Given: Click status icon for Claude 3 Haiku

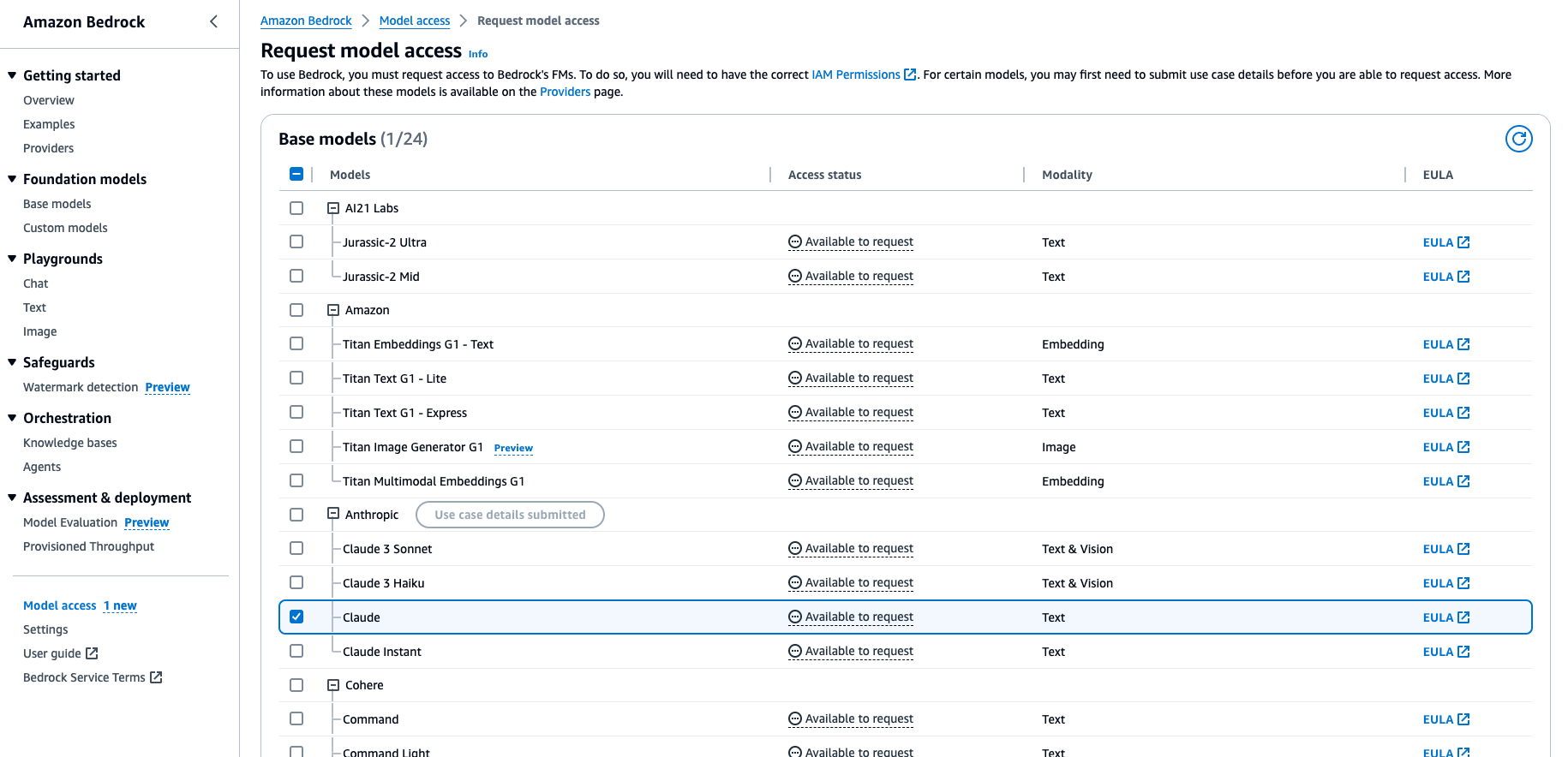Looking at the screenshot, I should 795,583.
